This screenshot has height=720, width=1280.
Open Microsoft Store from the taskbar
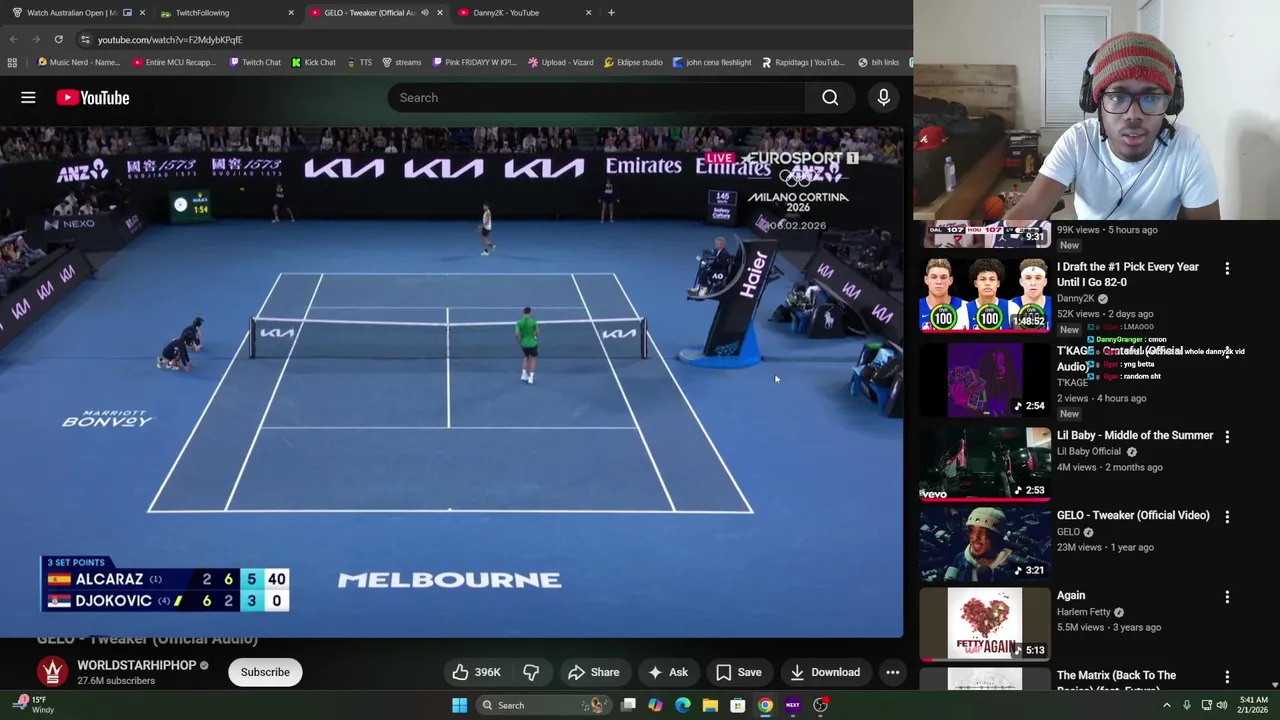[x=737, y=705]
